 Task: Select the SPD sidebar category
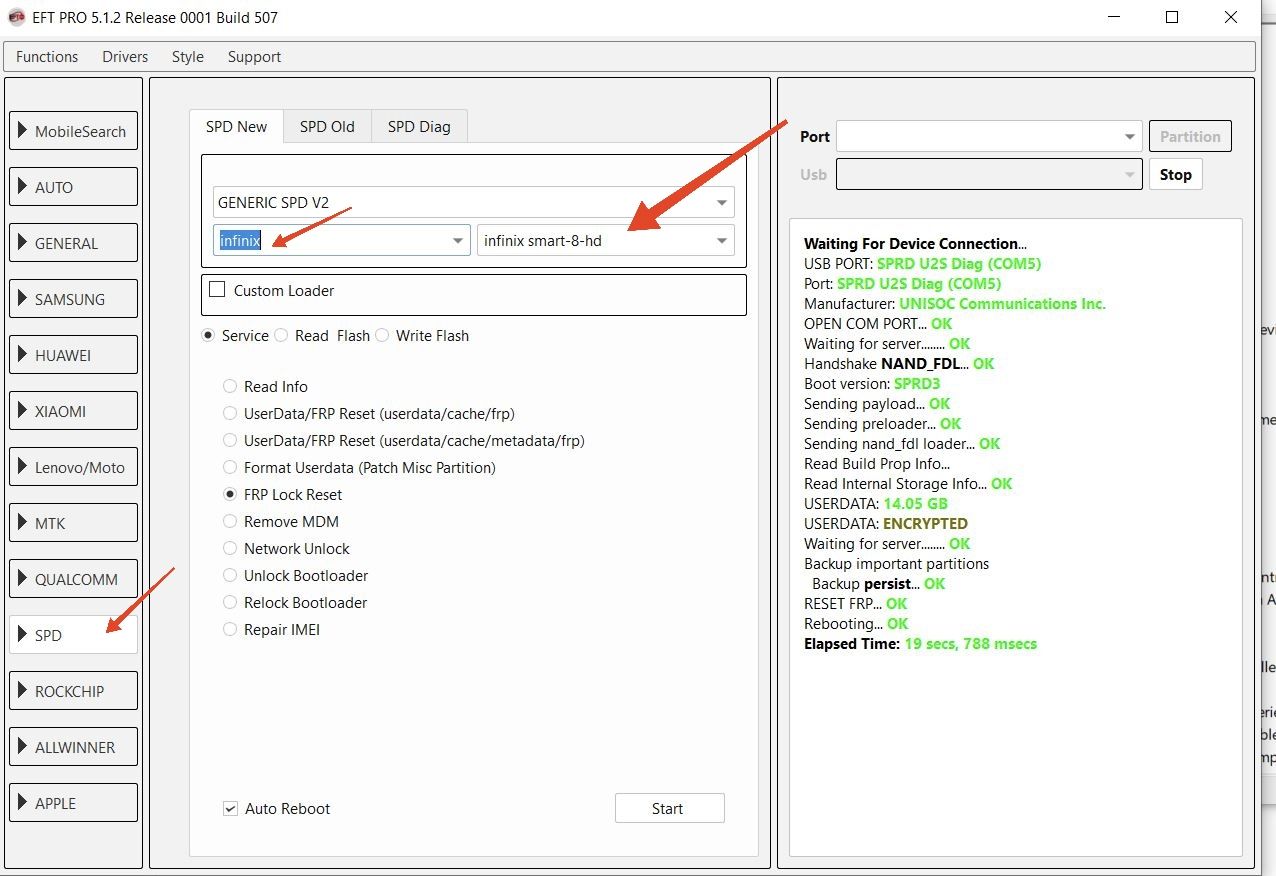(x=73, y=635)
